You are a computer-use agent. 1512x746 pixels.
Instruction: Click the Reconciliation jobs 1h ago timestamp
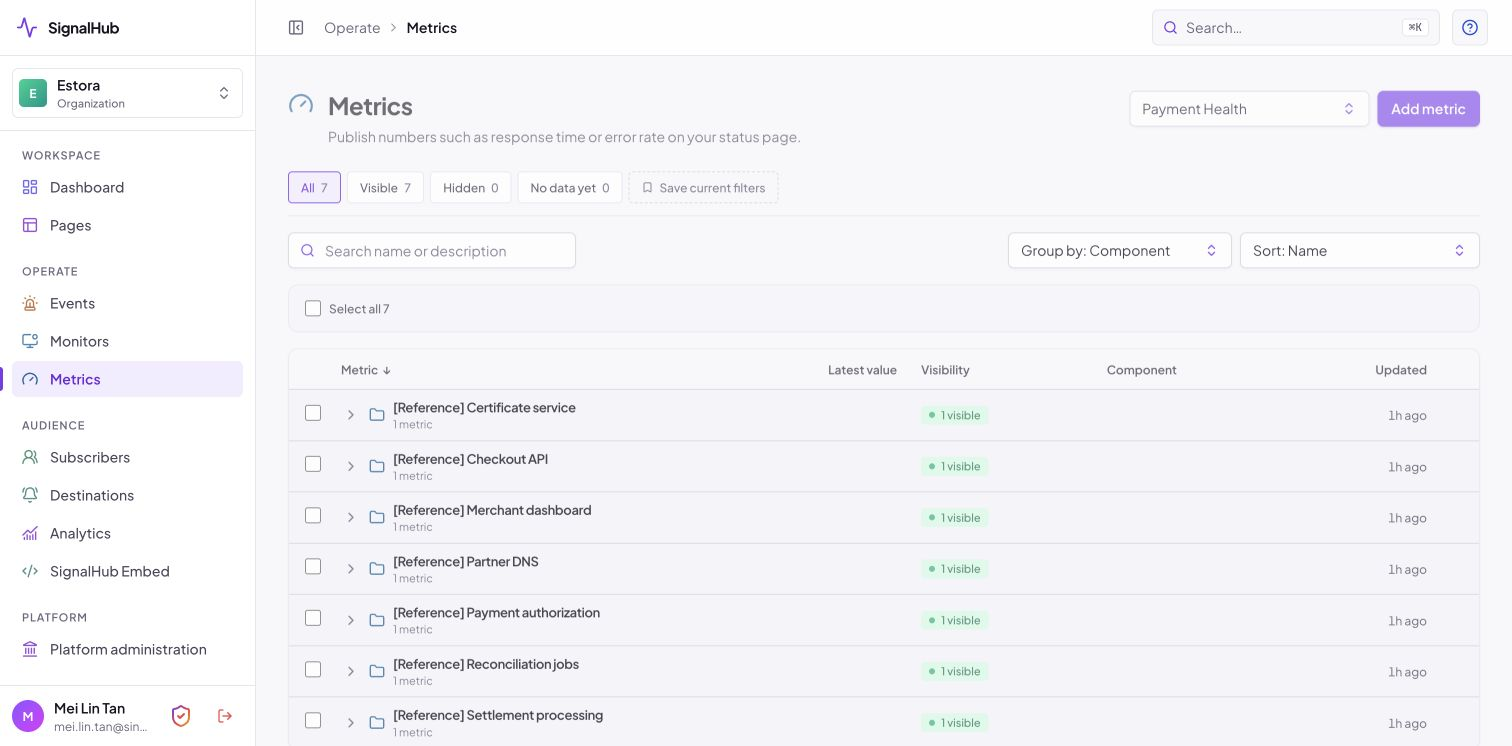1407,672
